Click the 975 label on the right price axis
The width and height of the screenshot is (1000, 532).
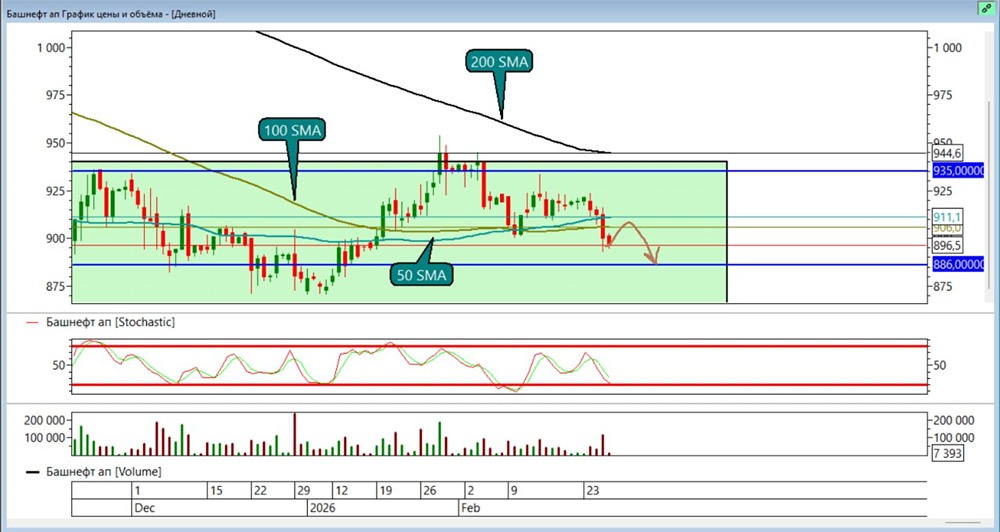(x=943, y=95)
